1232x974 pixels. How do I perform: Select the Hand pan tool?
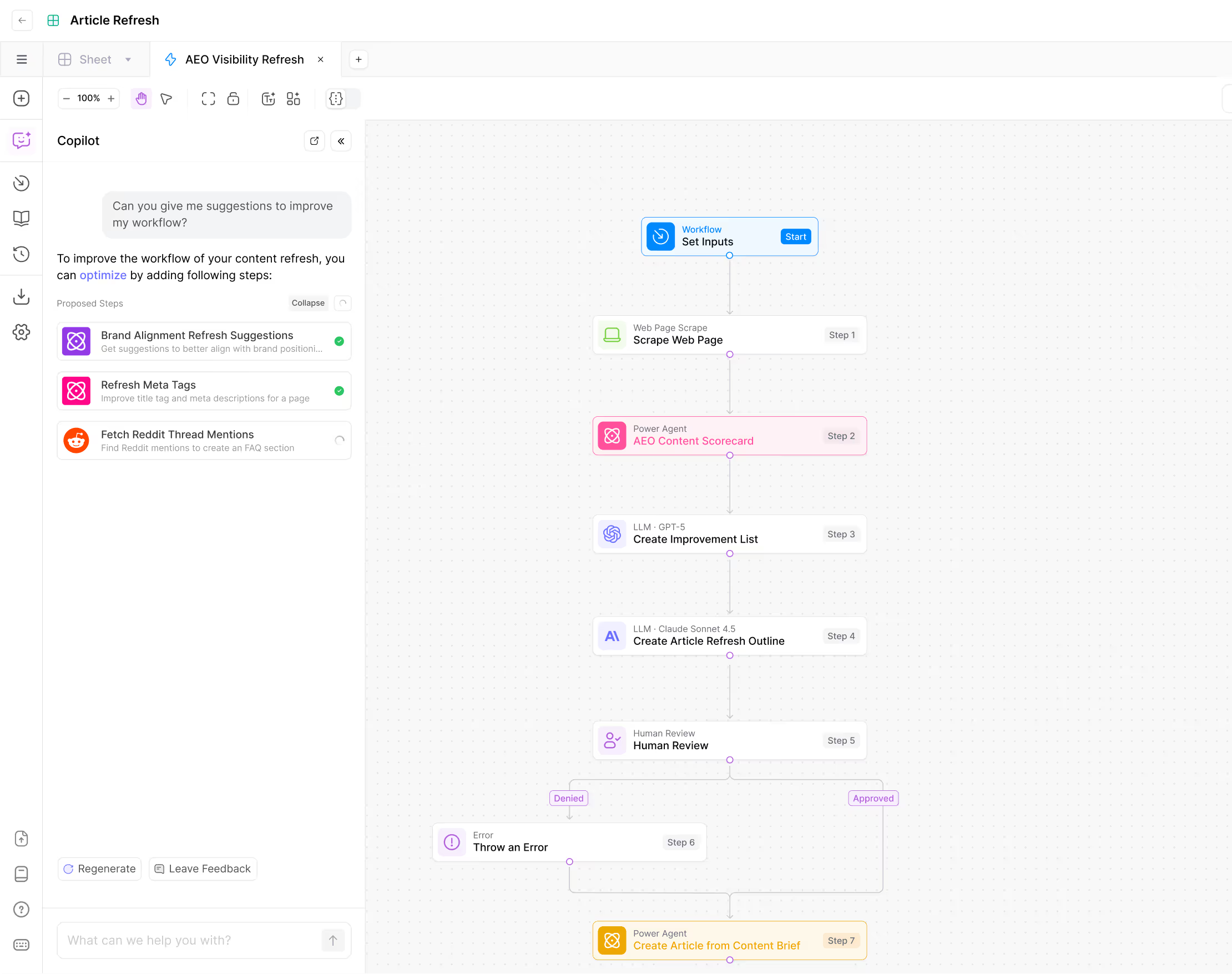[x=141, y=98]
